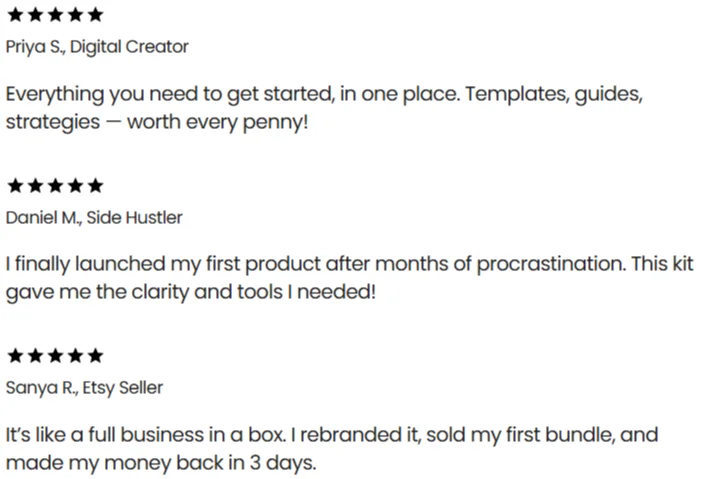Click the name Sanya R., Etsy Seller
This screenshot has height=479, width=717.
pos(84,388)
